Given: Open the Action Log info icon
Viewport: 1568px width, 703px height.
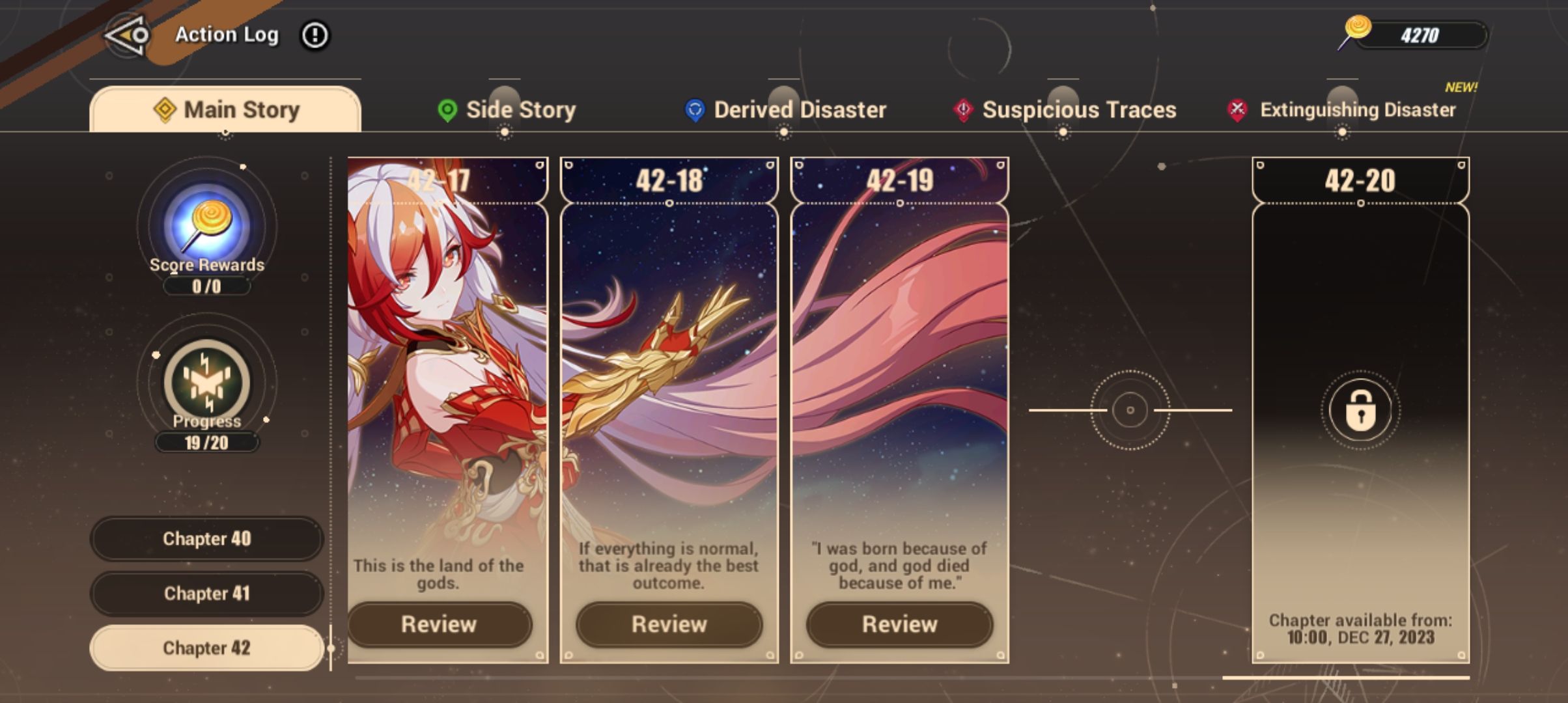Looking at the screenshot, I should tap(315, 35).
